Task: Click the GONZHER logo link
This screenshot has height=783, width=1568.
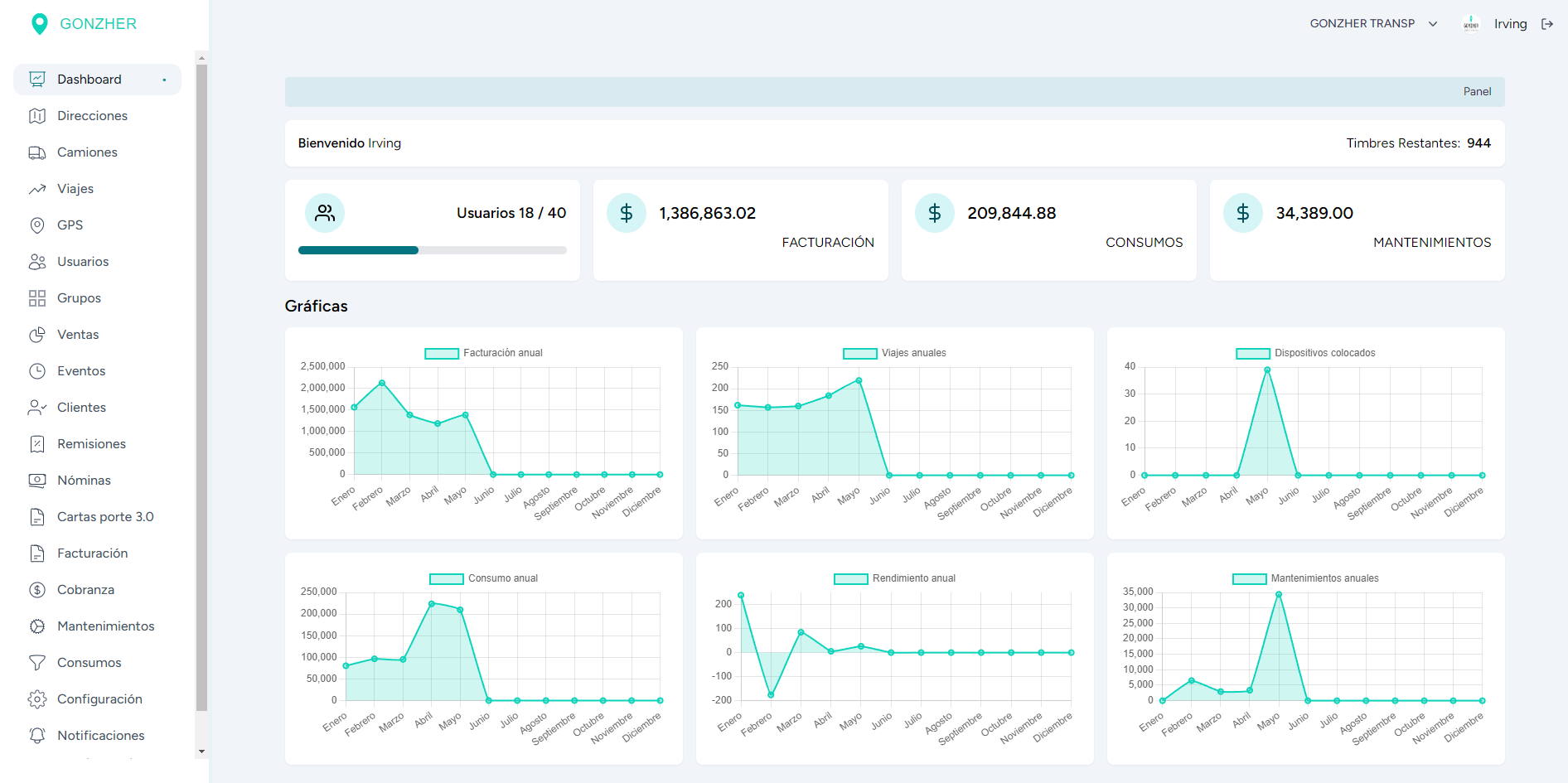Action: tap(84, 24)
